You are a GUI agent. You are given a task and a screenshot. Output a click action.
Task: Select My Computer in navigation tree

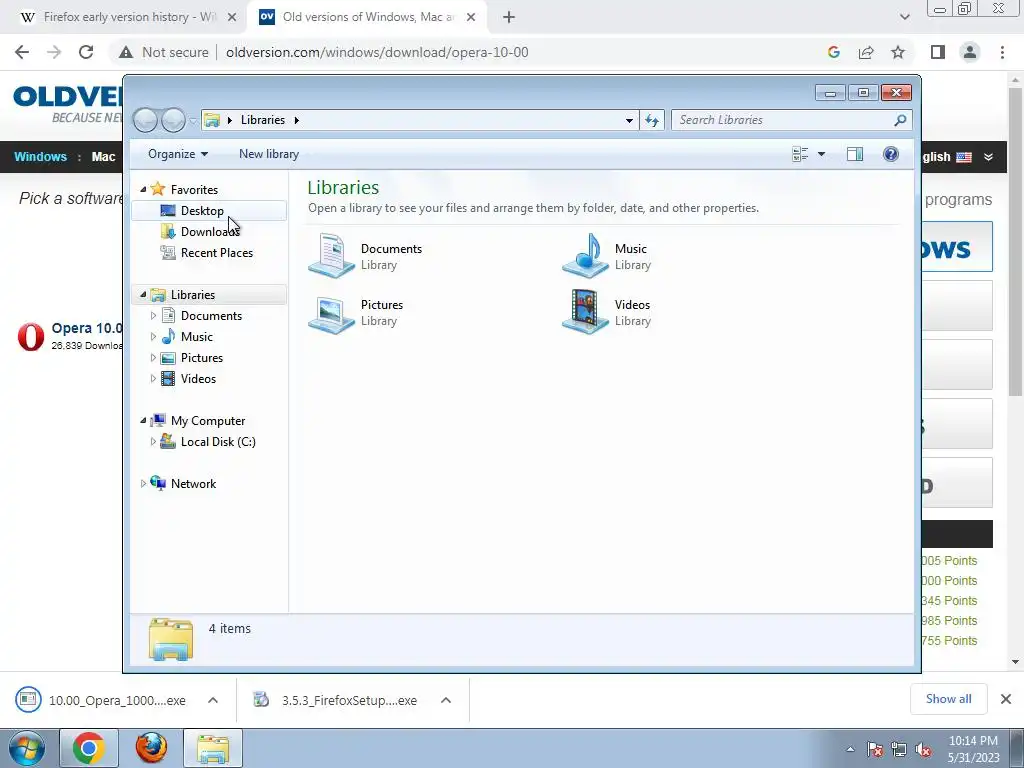point(208,421)
